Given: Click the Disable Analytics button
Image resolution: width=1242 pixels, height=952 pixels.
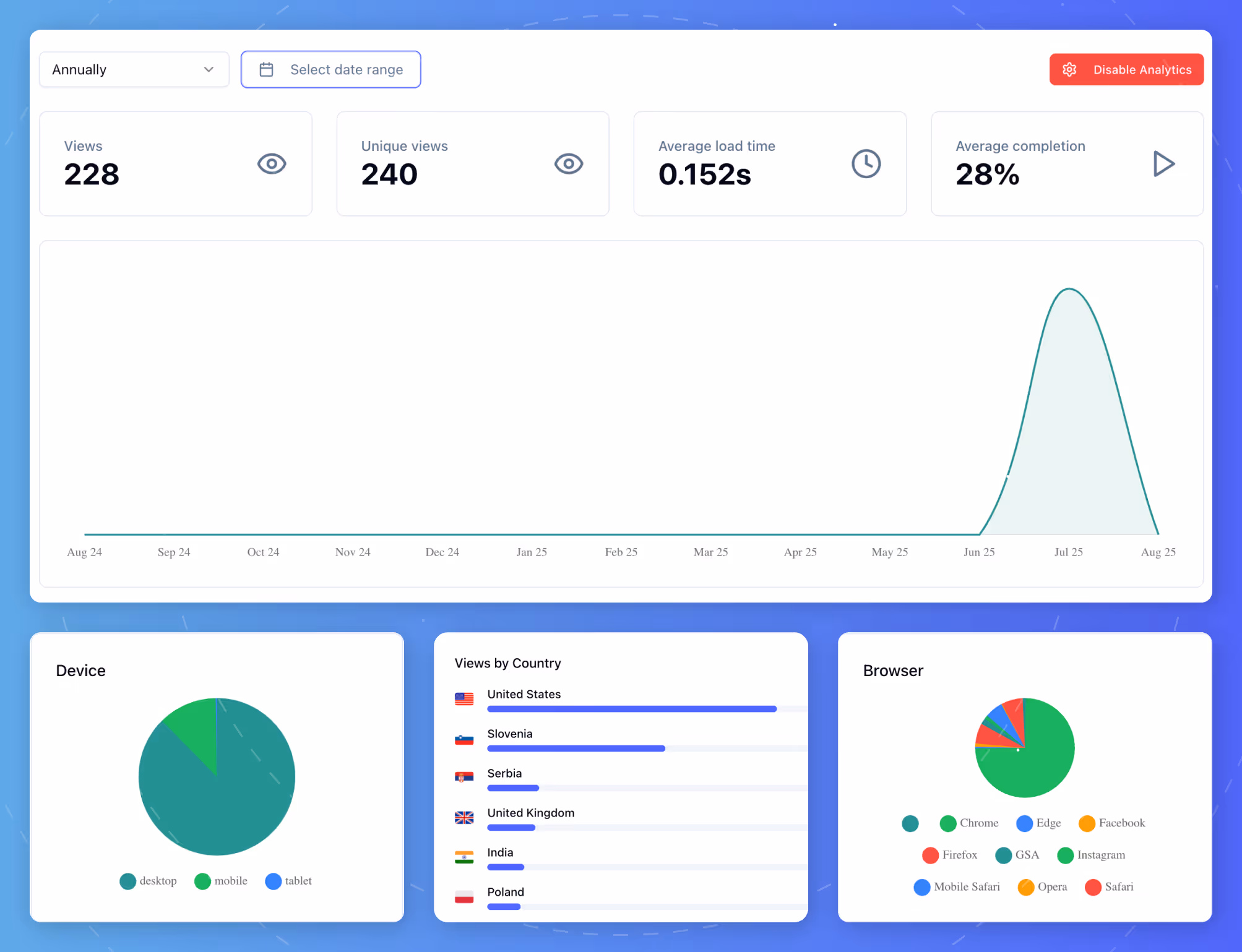Looking at the screenshot, I should [1126, 69].
